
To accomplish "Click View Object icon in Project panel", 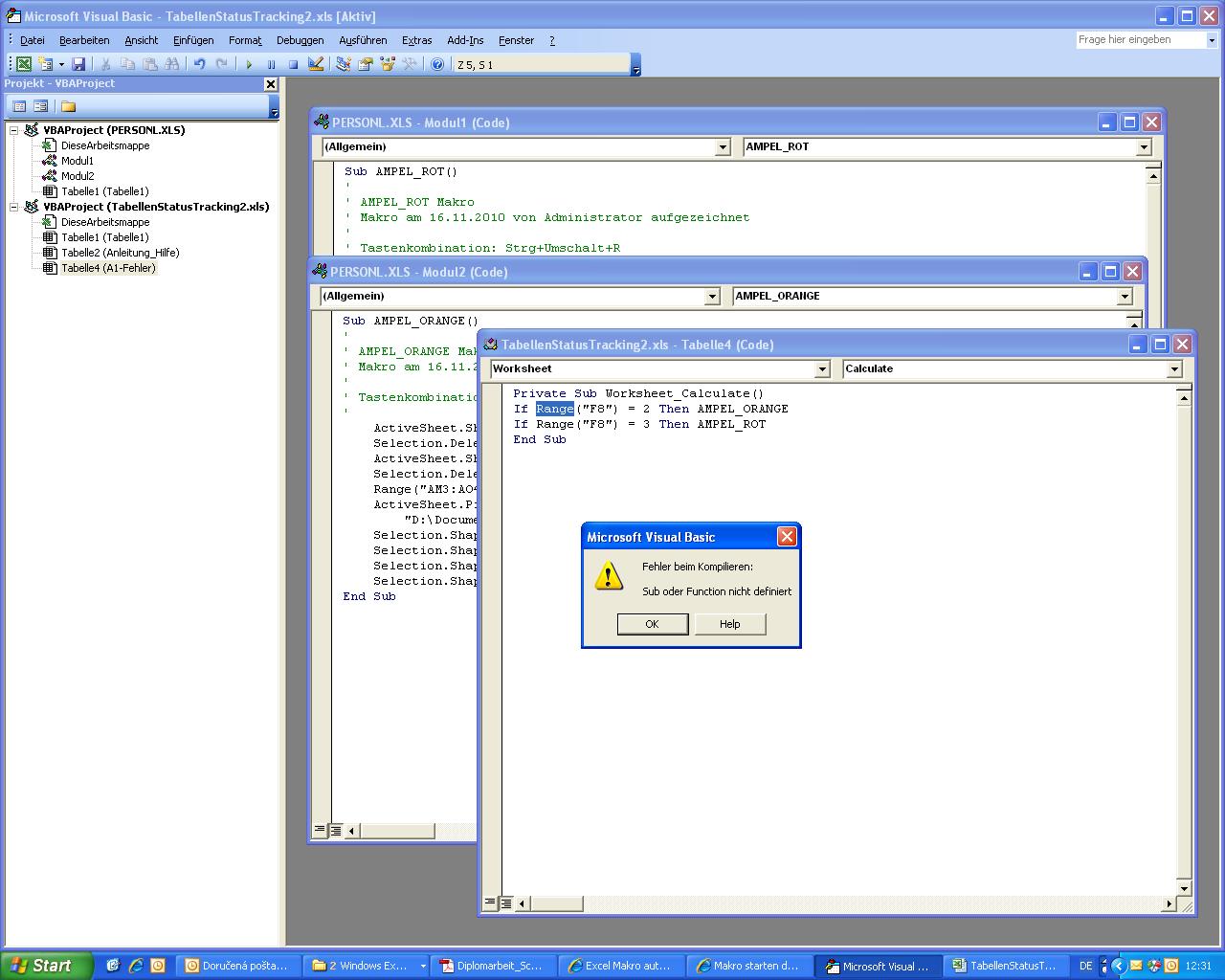I will (x=41, y=106).
